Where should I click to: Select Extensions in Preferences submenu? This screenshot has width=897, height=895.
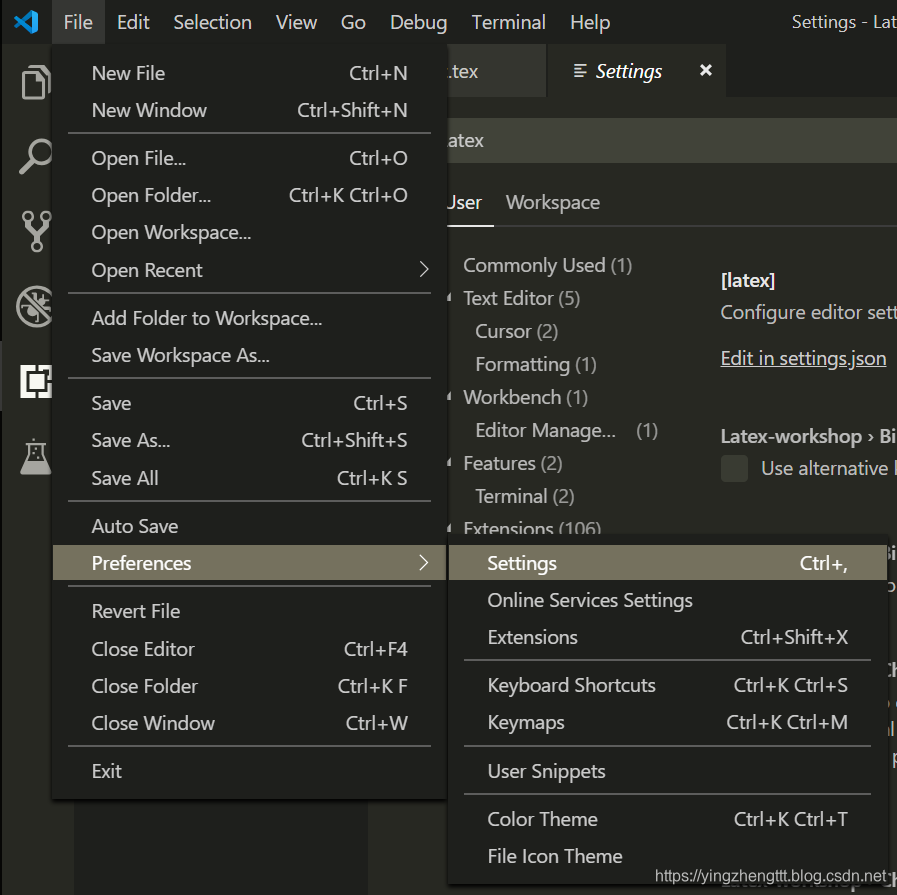668,637
